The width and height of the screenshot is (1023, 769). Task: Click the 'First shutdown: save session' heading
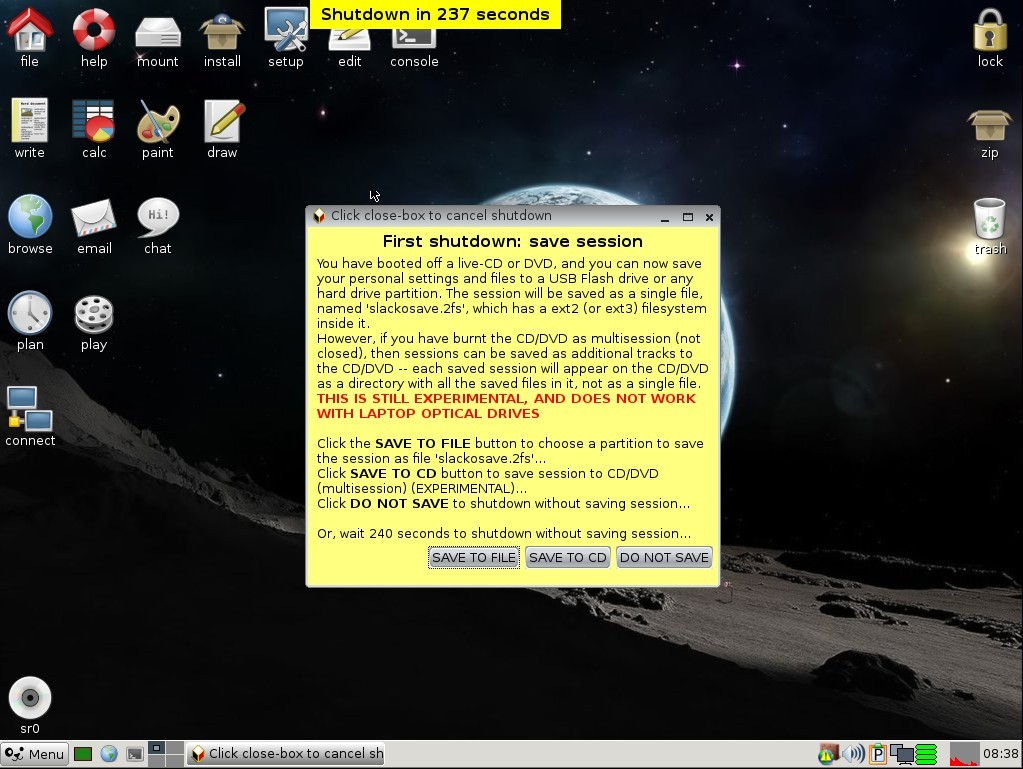coord(513,241)
